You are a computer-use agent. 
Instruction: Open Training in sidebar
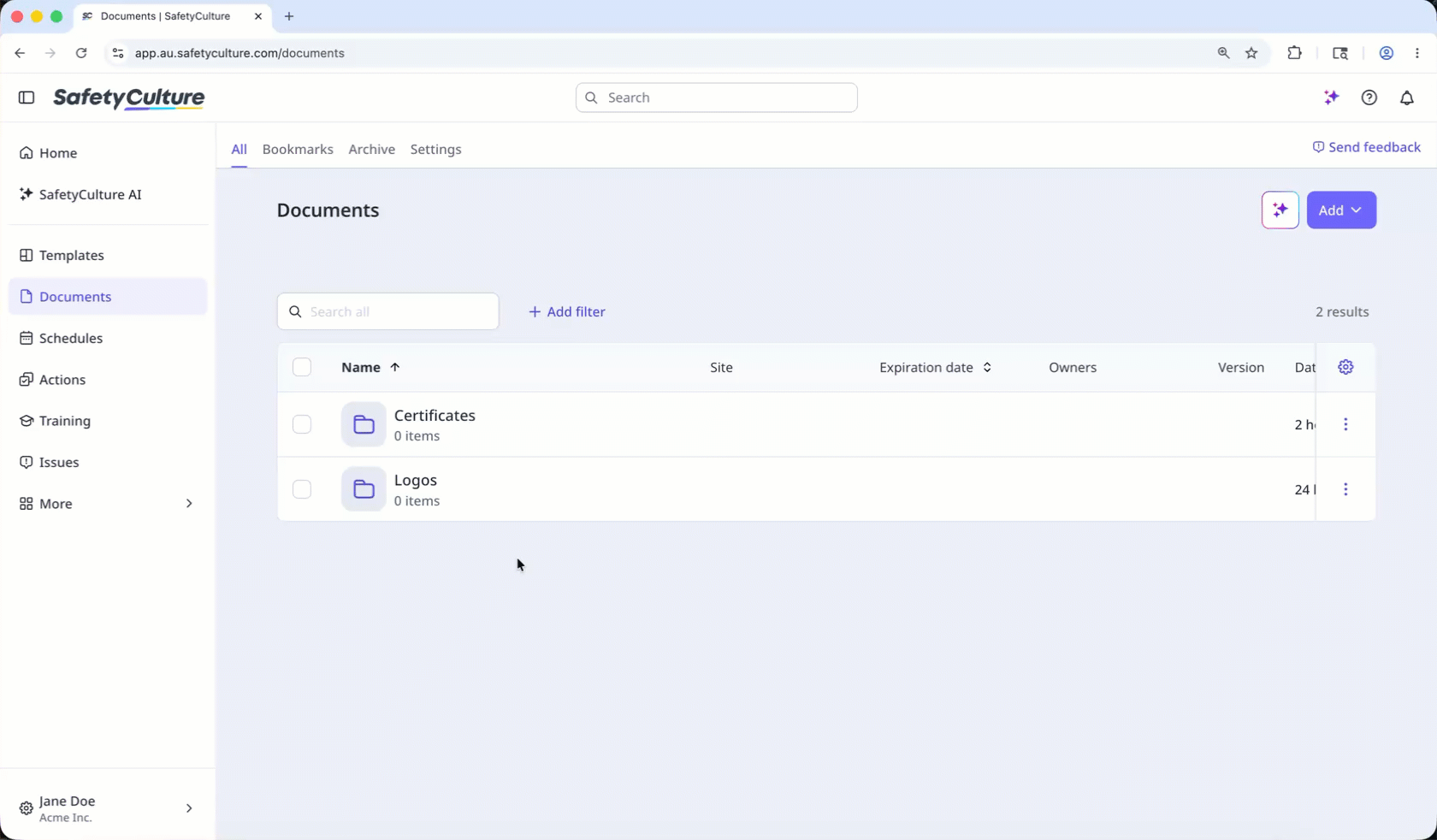pos(108,421)
